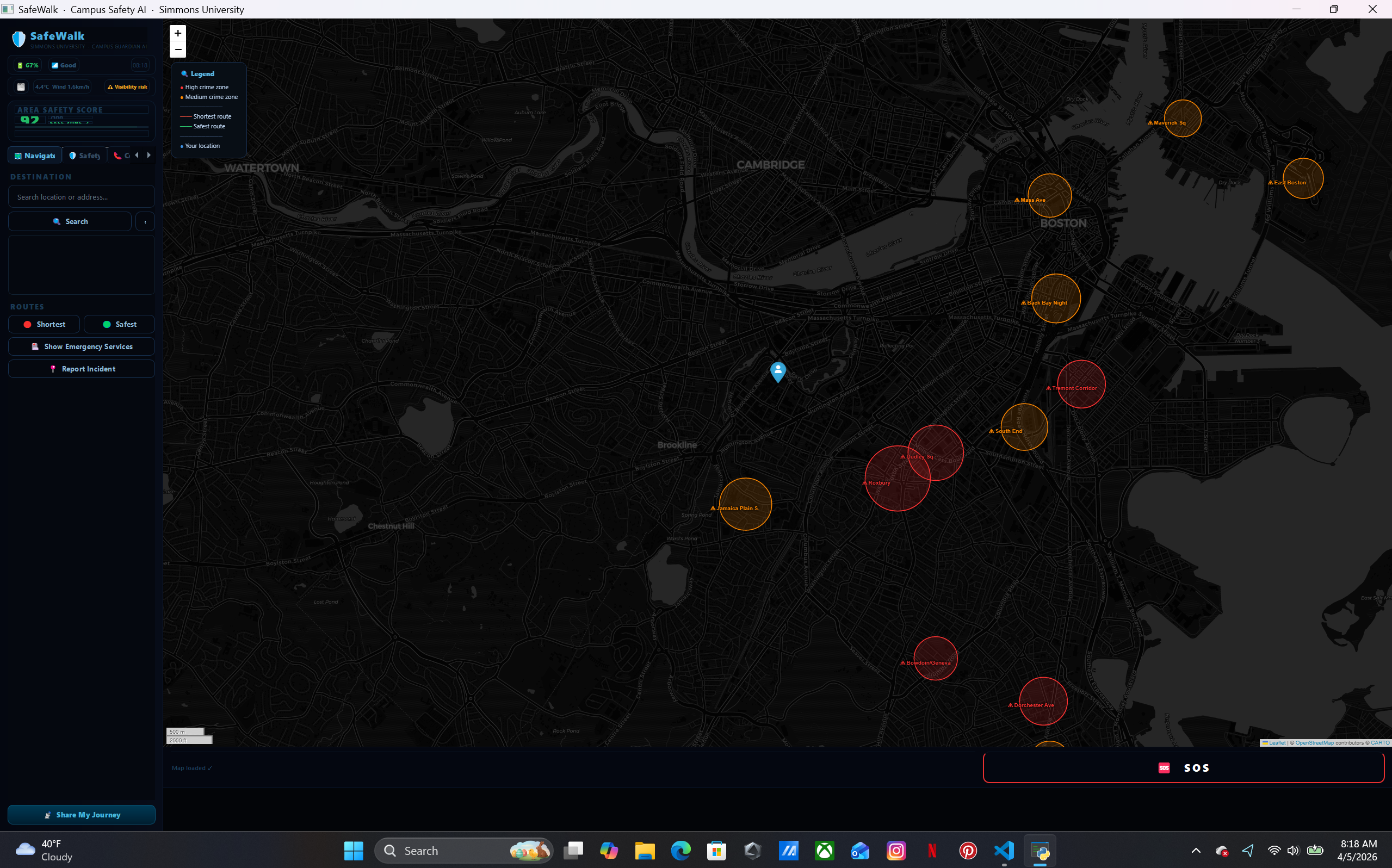Click the SafeWalk shield logo
The image size is (1392, 868).
(19, 39)
